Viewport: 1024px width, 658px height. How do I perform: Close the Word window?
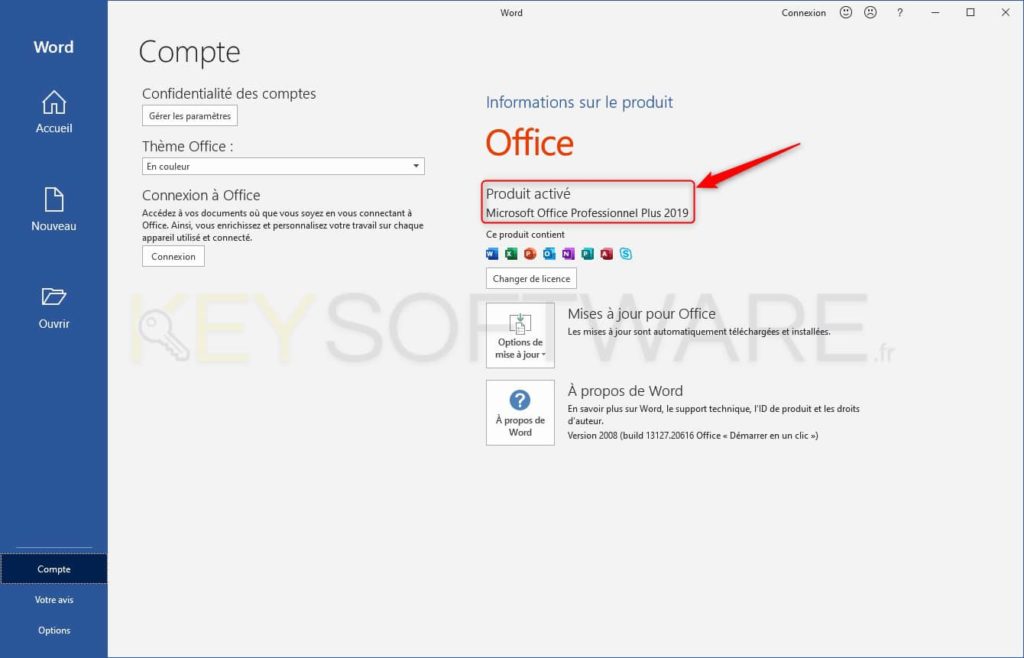(1006, 12)
